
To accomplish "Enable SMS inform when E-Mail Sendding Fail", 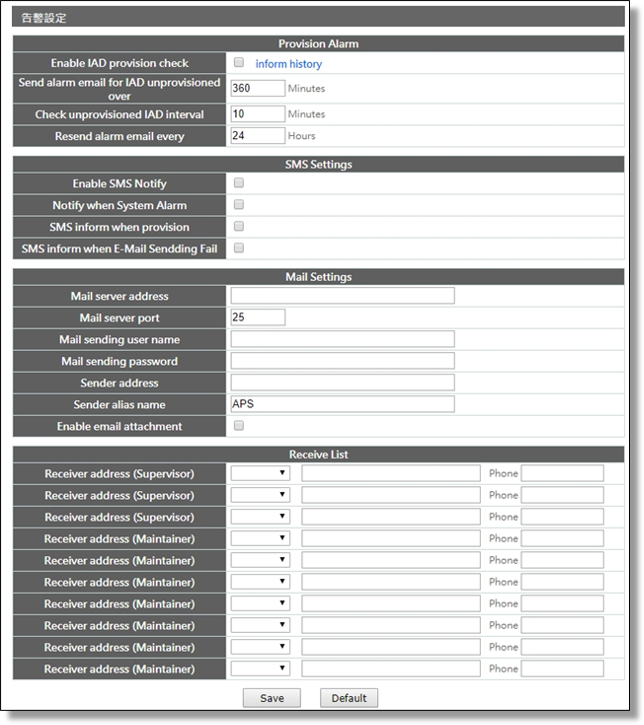I will (239, 248).
